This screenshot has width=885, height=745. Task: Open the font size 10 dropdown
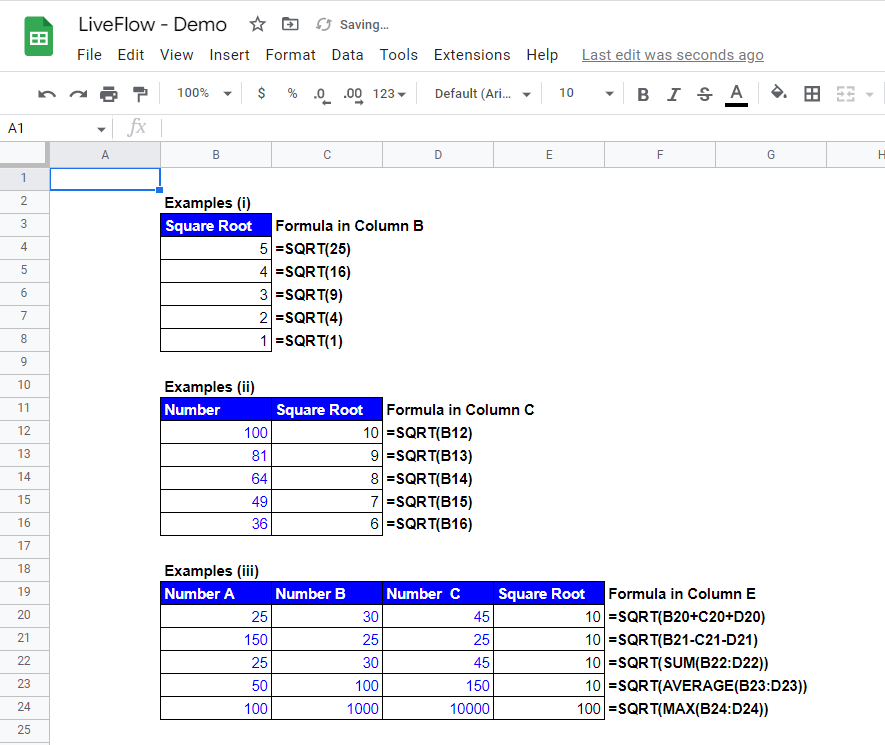[x=585, y=93]
